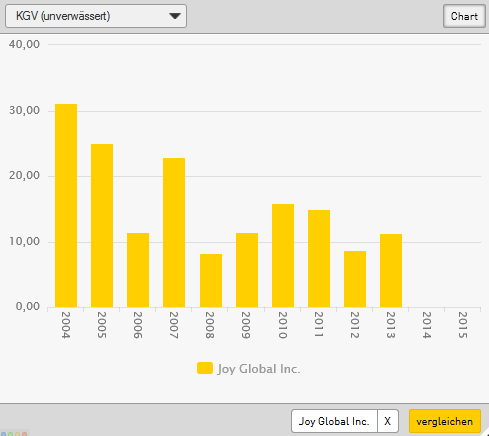This screenshot has height=436, width=489.
Task: Select the 2010 bar in the chart
Action: (283, 255)
